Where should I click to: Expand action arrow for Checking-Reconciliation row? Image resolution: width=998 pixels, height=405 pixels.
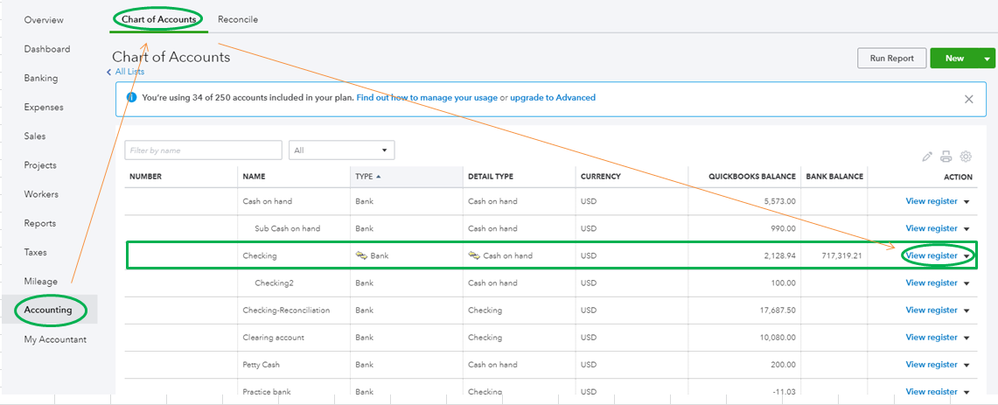pyautogui.click(x=967, y=311)
